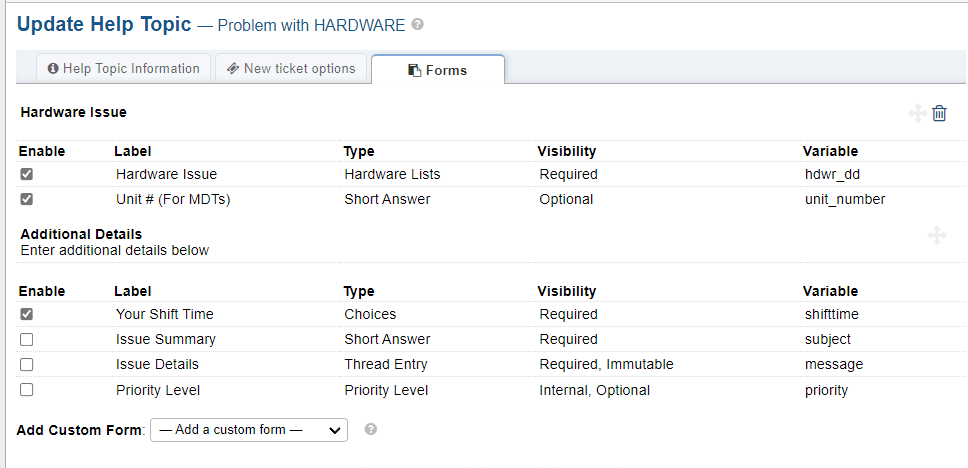
Task: Enable the Issue Details checkbox
Action: (x=27, y=365)
